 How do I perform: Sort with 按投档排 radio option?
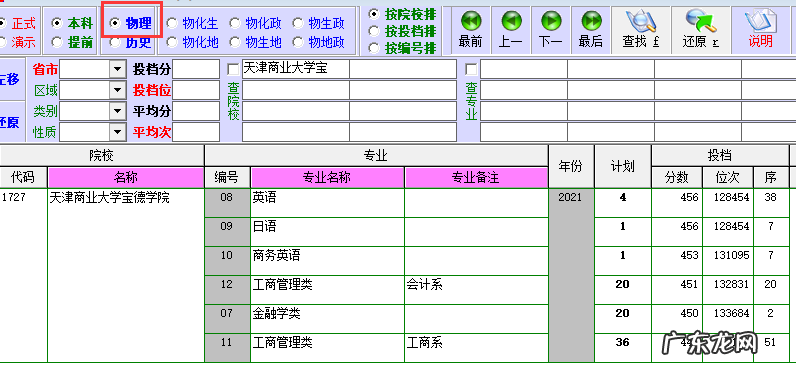[x=374, y=31]
